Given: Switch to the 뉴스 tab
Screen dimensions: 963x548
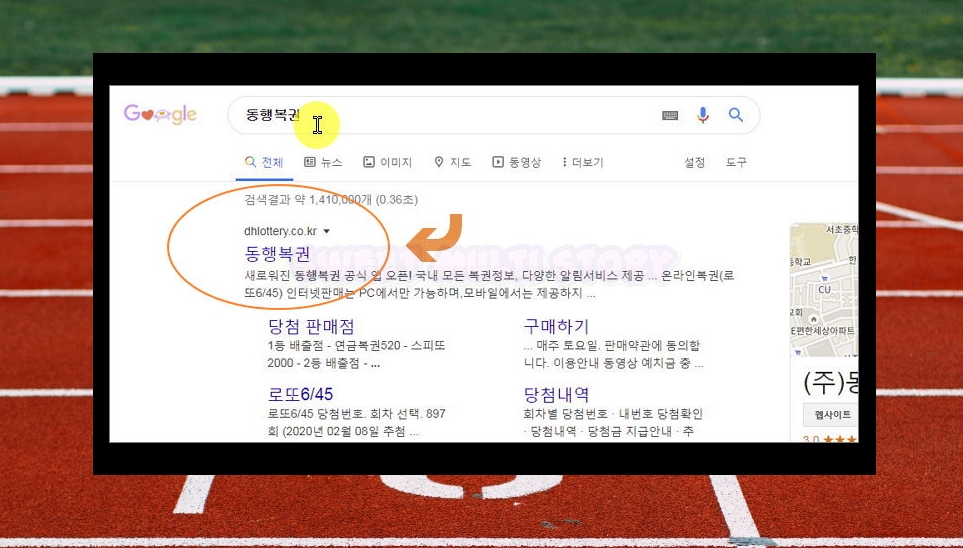Looking at the screenshot, I should (323, 162).
